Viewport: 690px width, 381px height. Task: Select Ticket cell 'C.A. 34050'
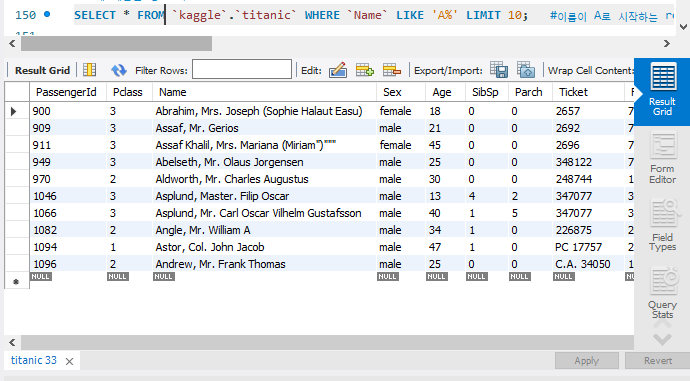pyautogui.click(x=588, y=264)
